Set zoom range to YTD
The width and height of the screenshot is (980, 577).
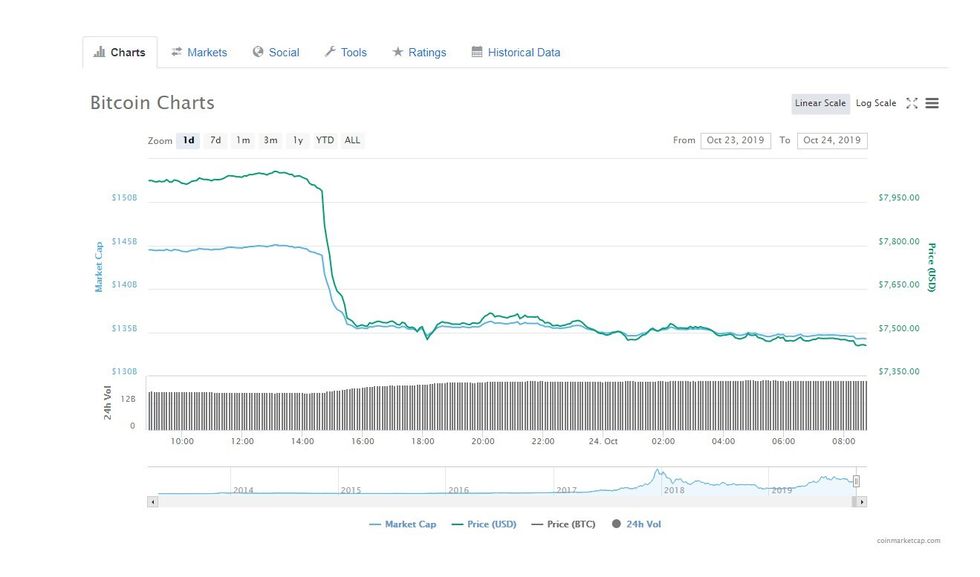tap(325, 141)
